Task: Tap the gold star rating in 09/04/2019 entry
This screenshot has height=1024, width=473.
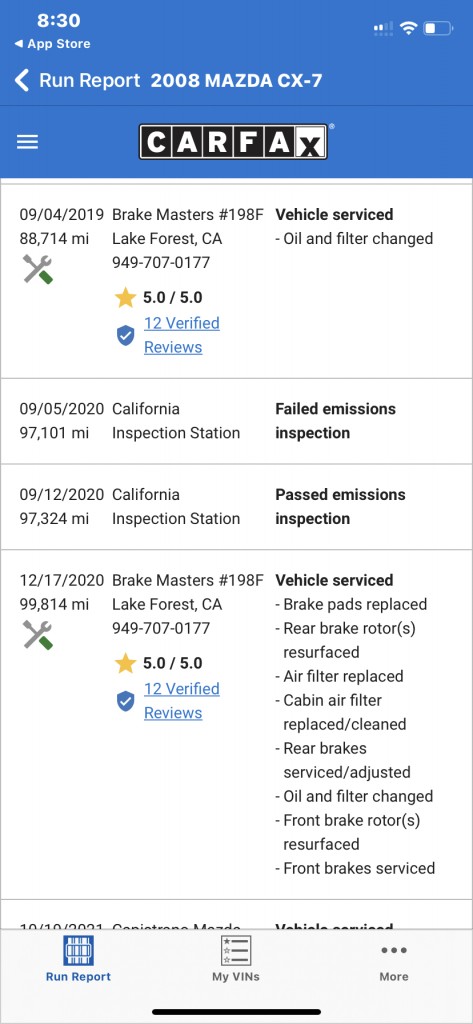Action: point(125,298)
